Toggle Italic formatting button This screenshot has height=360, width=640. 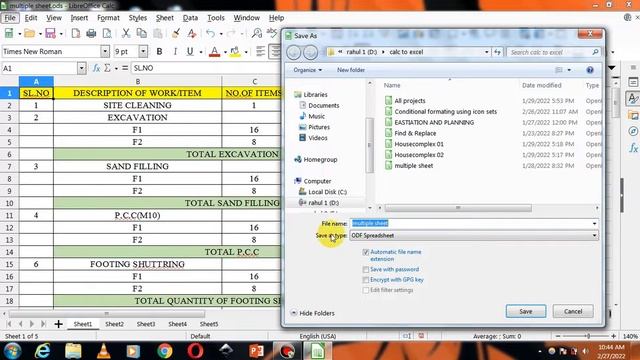point(175,51)
